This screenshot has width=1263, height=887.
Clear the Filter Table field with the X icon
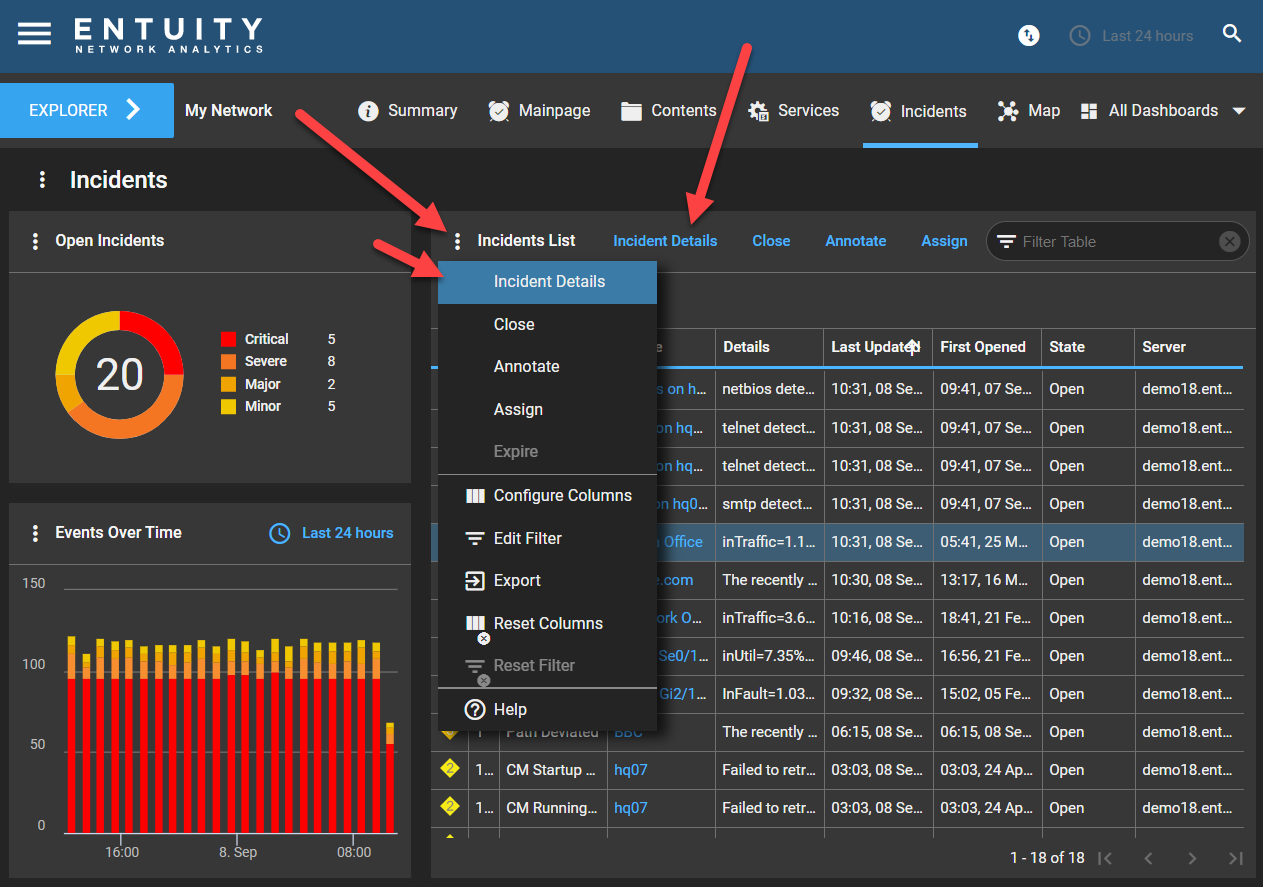[1229, 241]
